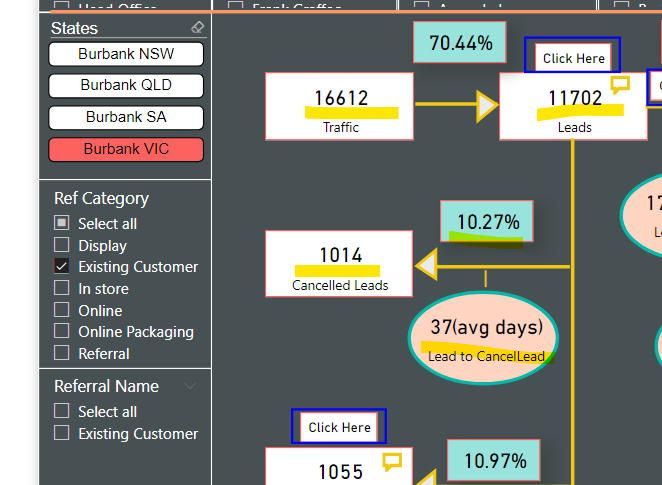Click the States slicer header
This screenshot has height=485, width=662.
pos(74,28)
